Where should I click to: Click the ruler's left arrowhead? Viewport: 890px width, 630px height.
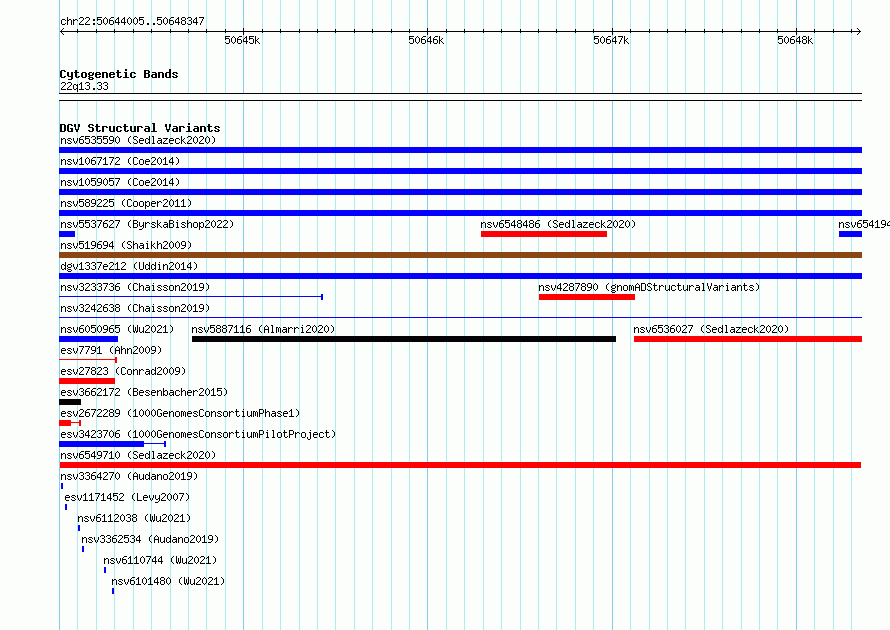62,31
